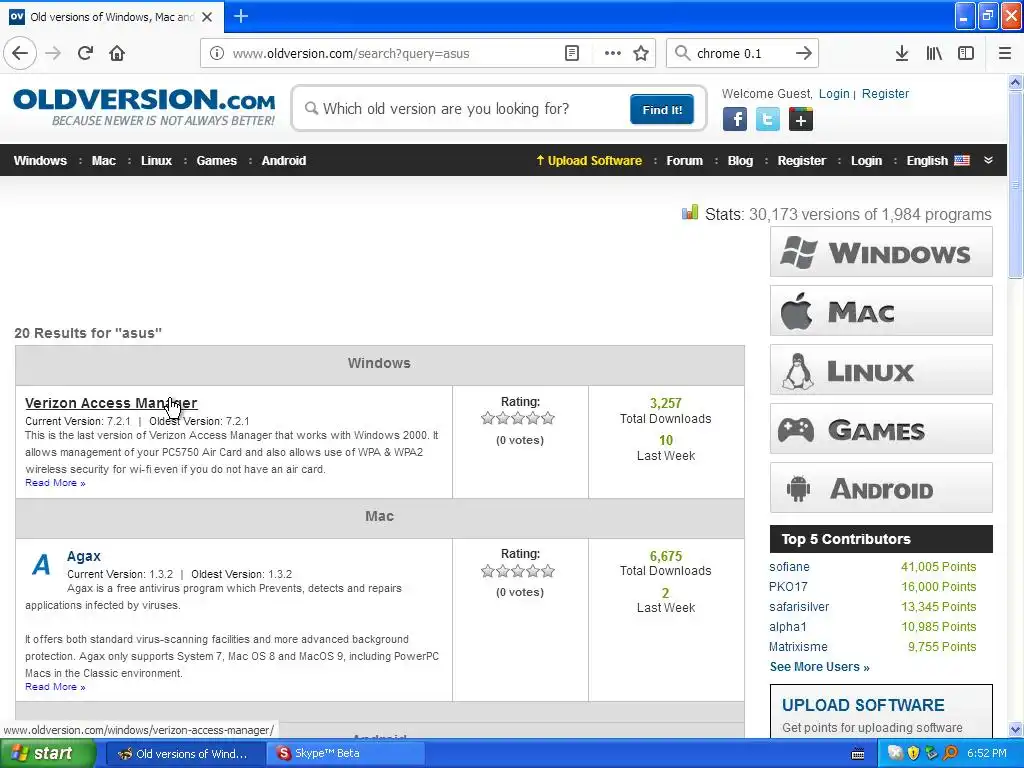Click the large Games sidebar button
The height and width of the screenshot is (768, 1024).
point(881,429)
